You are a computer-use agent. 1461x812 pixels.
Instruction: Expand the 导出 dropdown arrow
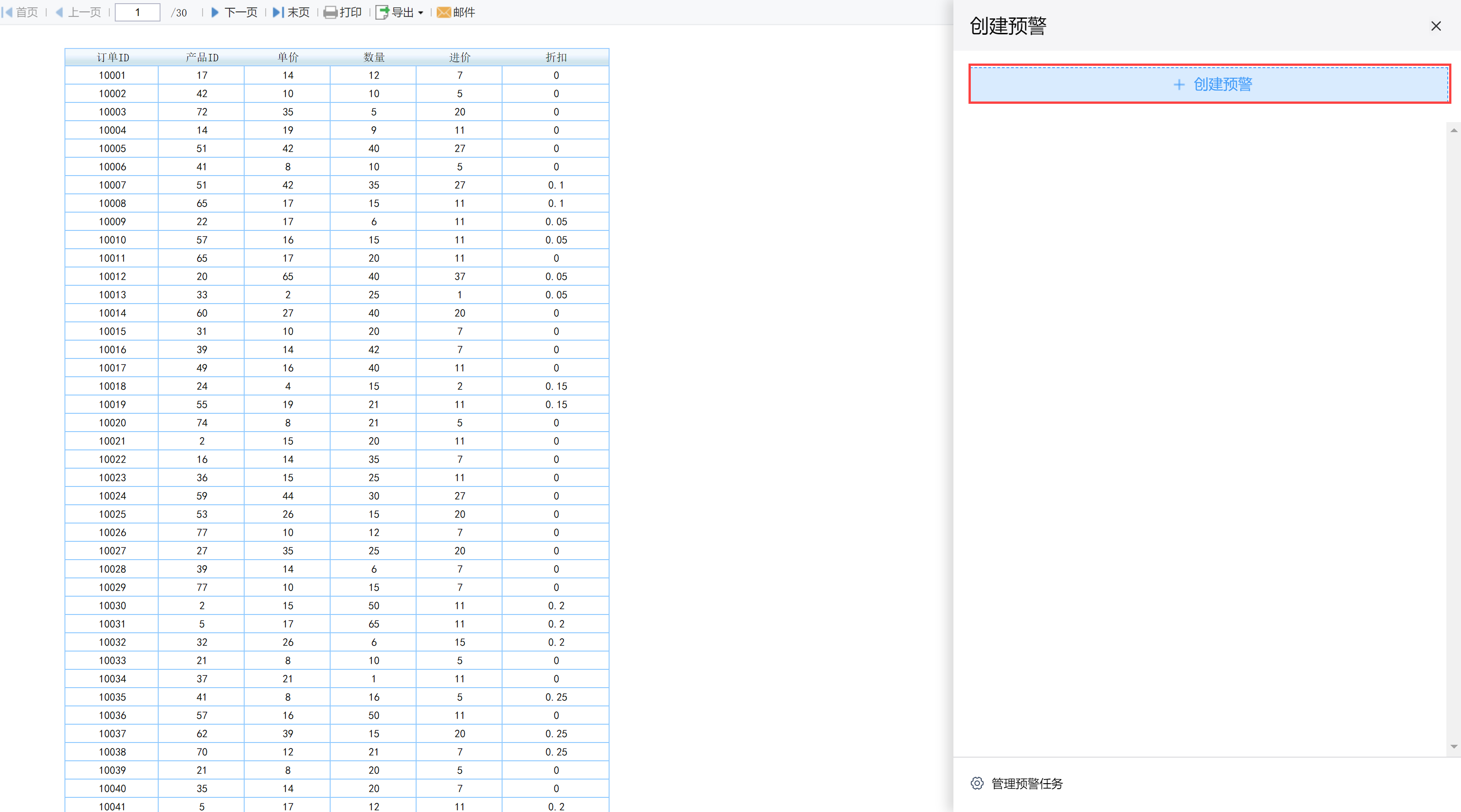pyautogui.click(x=421, y=13)
